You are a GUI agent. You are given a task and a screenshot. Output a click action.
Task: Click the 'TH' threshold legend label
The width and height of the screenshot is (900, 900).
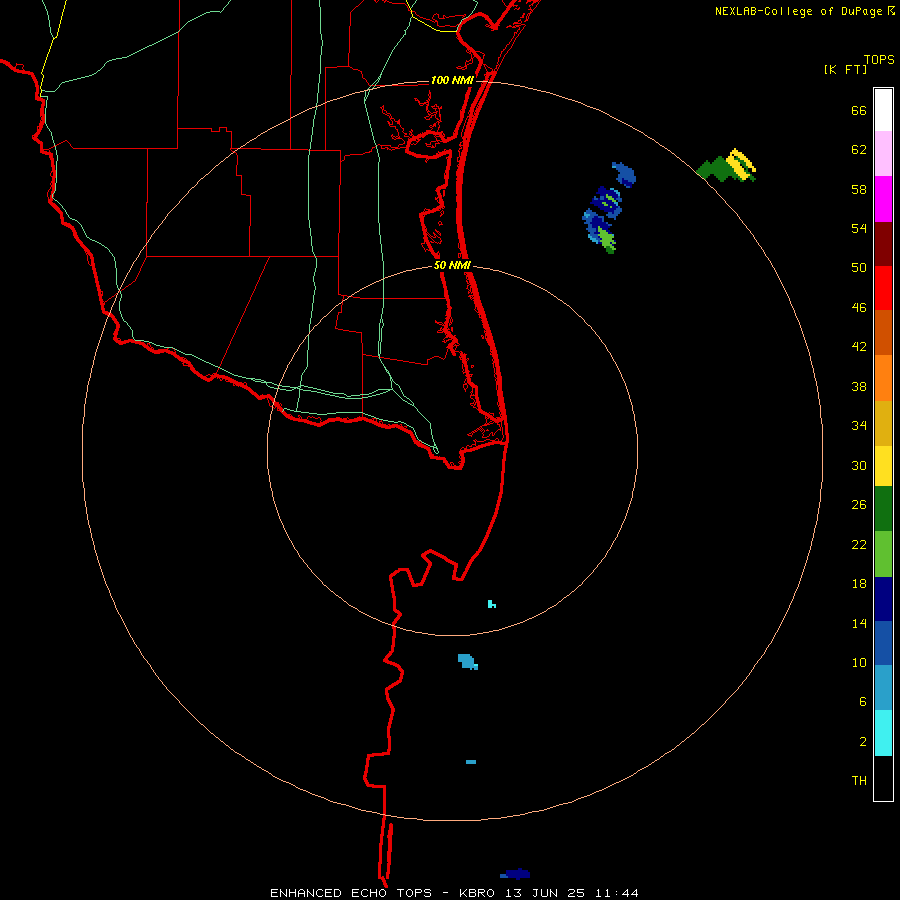tap(859, 781)
